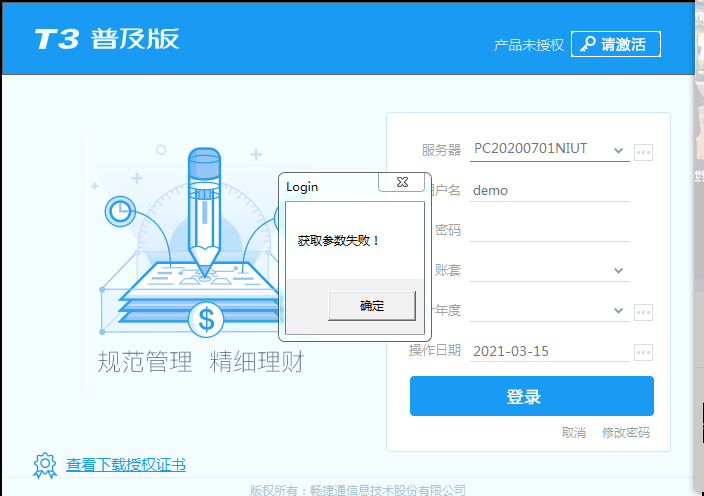This screenshot has width=704, height=496.
Task: Click the dollar coin illustration icon
Action: pyautogui.click(x=206, y=320)
